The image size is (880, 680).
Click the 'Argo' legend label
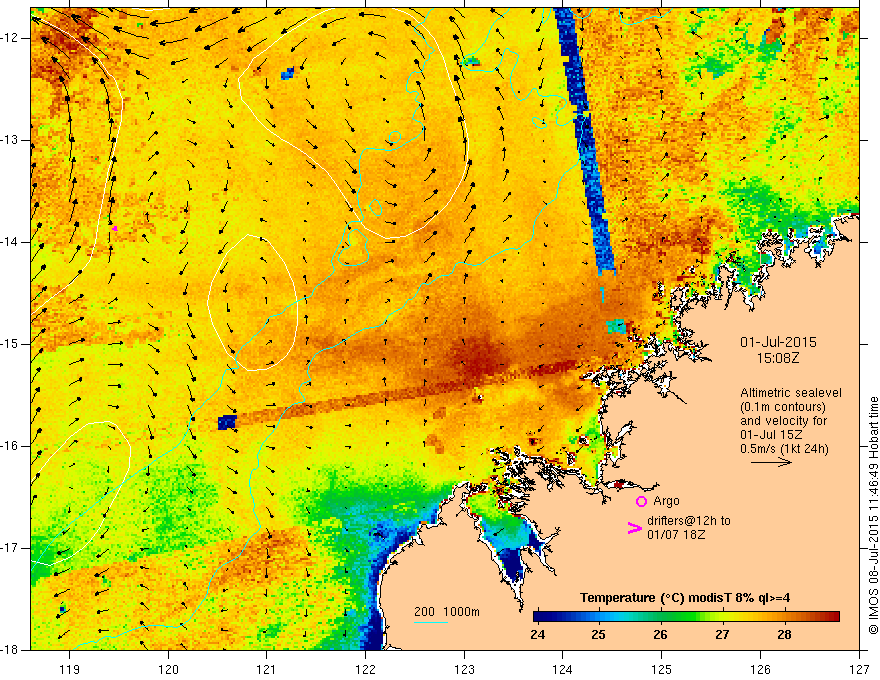coord(666,501)
